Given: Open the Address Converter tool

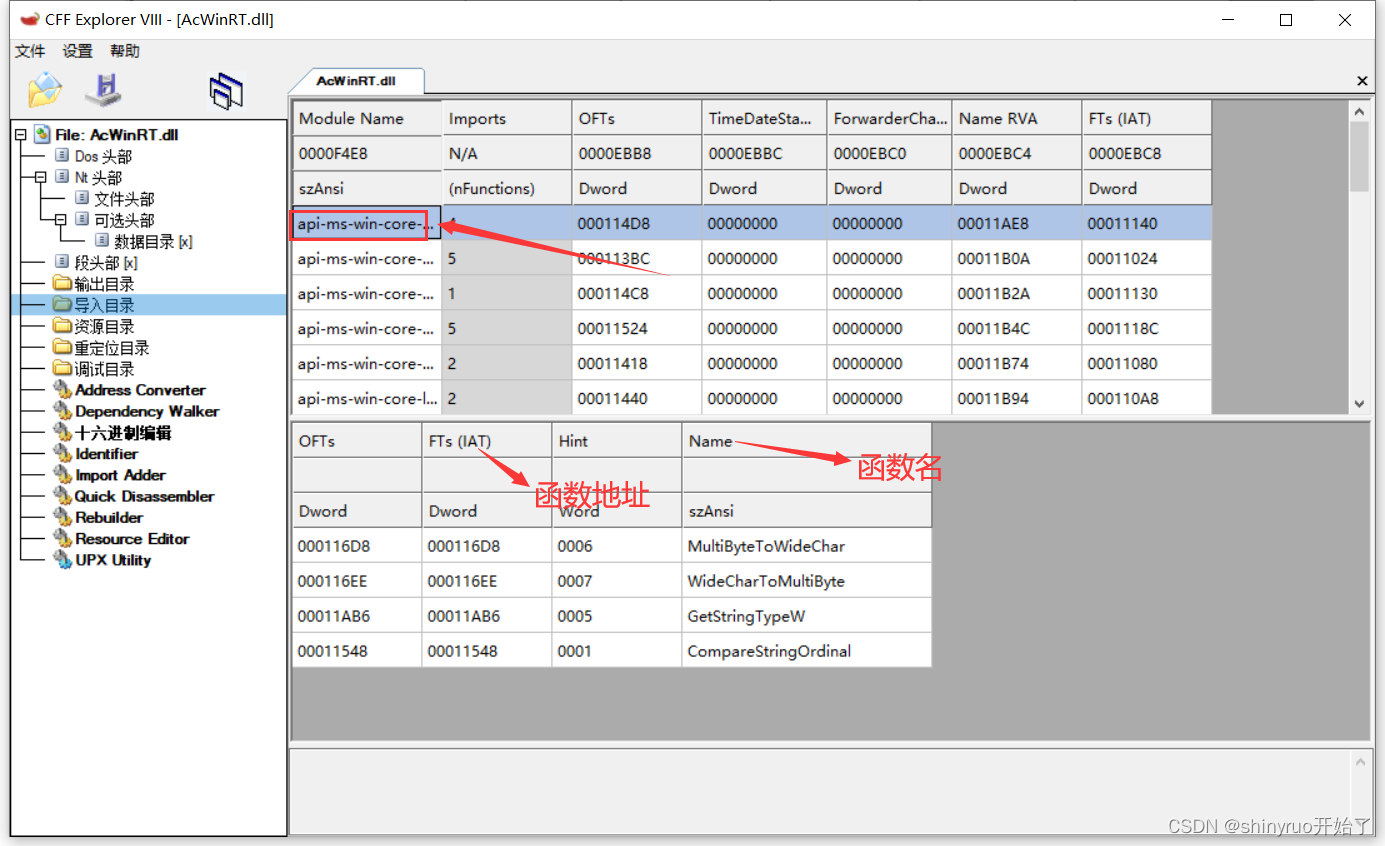Looking at the screenshot, I should click(140, 390).
